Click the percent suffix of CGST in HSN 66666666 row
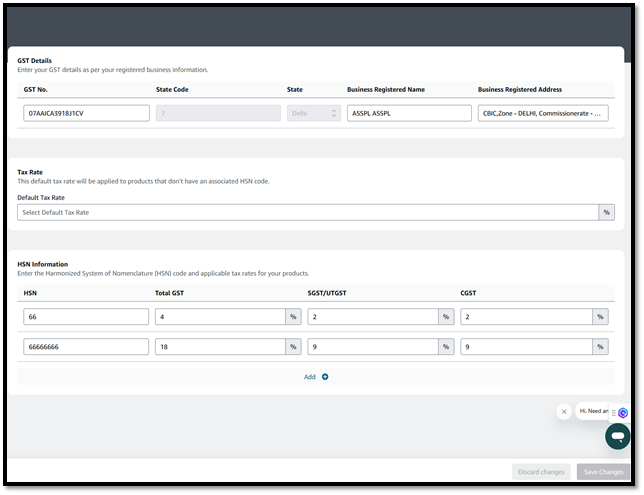 point(600,347)
